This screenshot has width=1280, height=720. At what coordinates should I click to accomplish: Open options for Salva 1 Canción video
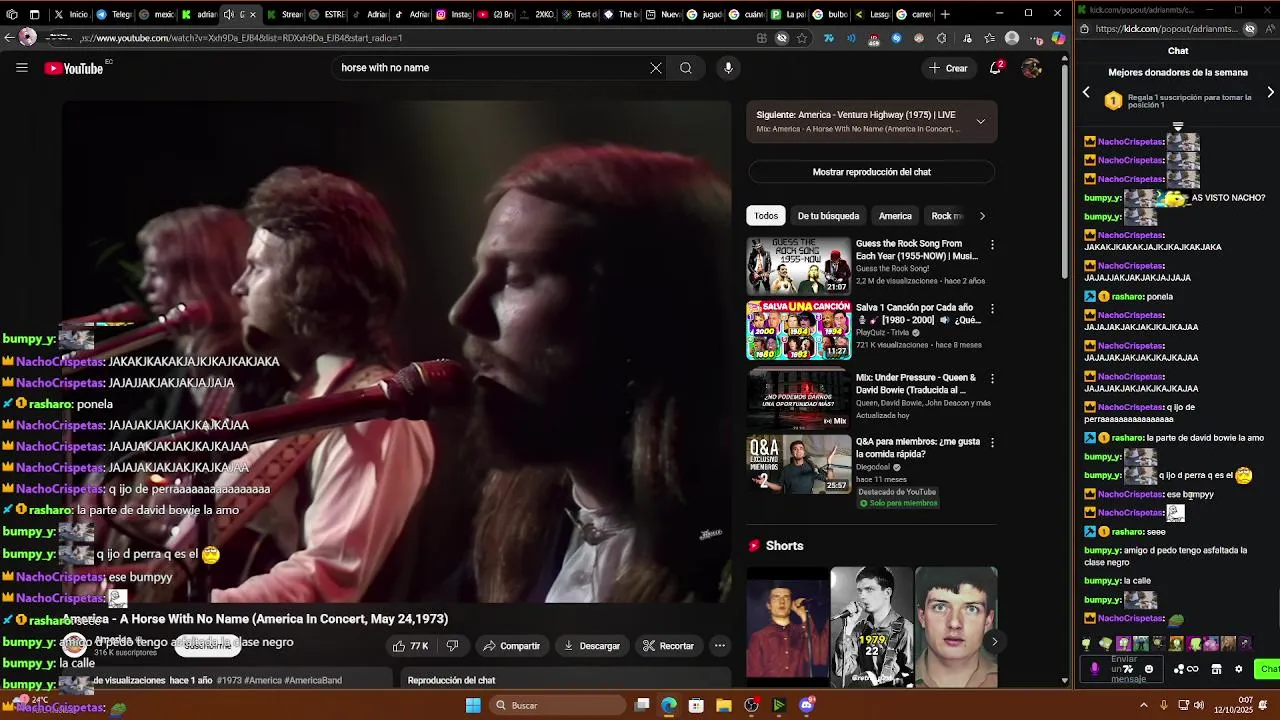992,309
